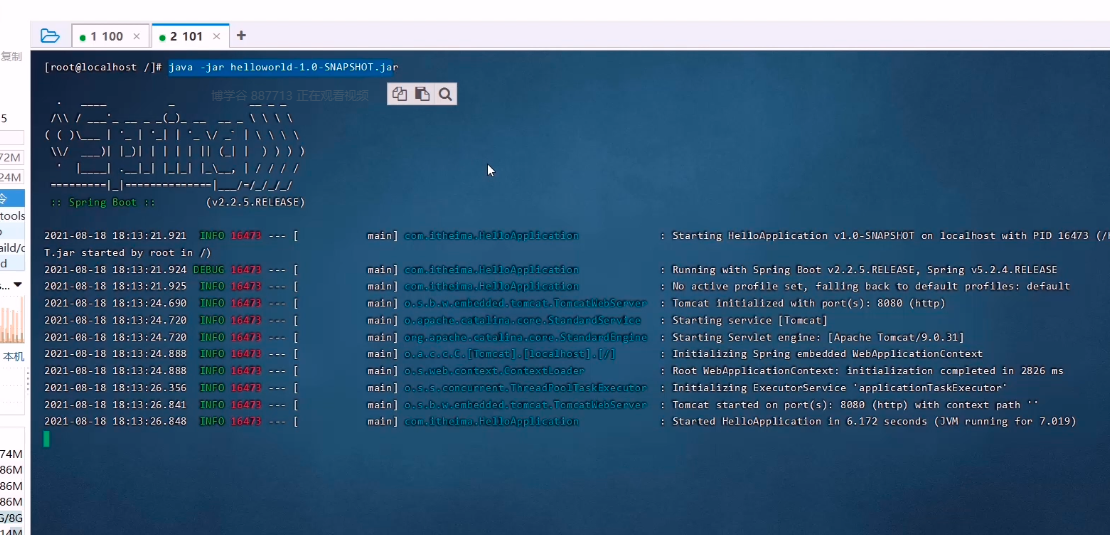Click timestamp '2021-08-18 18:13:26.848'

(x=115, y=422)
